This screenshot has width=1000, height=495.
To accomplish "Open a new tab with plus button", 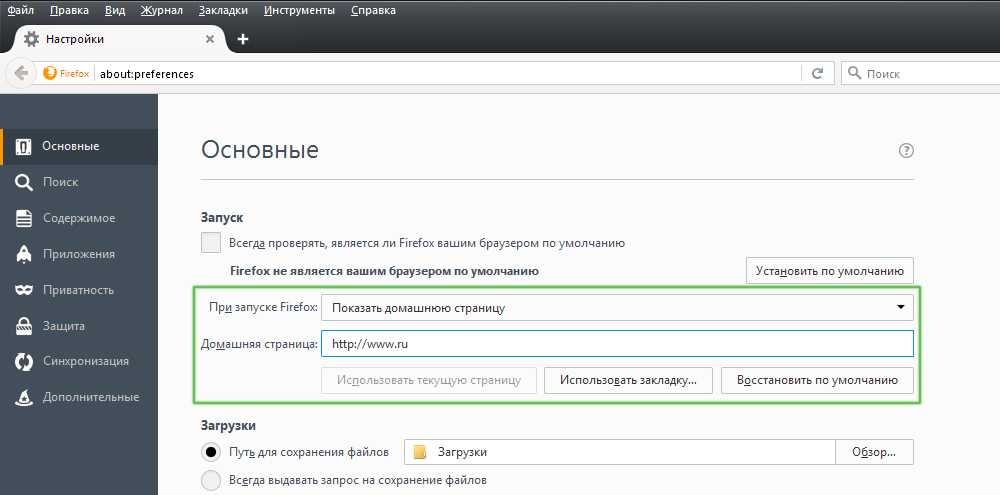I will point(243,39).
